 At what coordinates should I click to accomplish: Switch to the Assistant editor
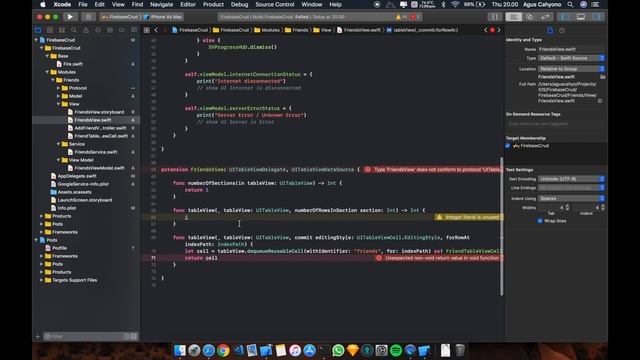pos(529,17)
